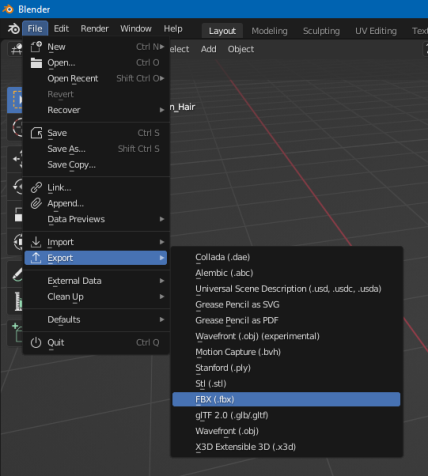Viewport: 428px width, 476px height.
Task: Choose Quit from File menu
Action: click(96, 343)
